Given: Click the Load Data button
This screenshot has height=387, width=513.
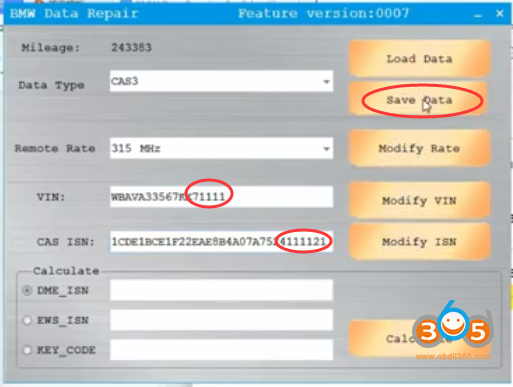Looking at the screenshot, I should 419,59.
